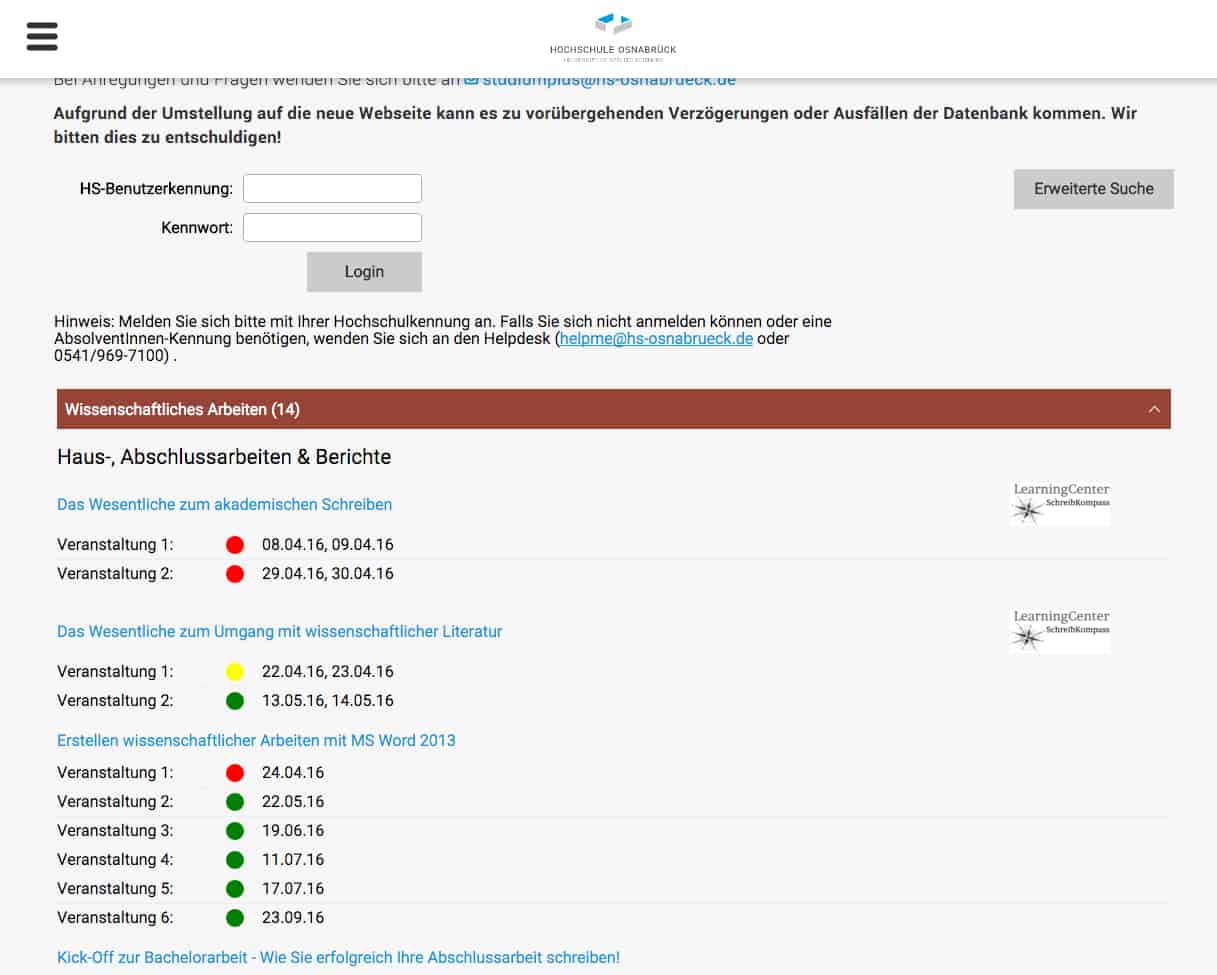The height and width of the screenshot is (975, 1217).
Task: Click LearningCenter SchreibKompass logo beside akademisches Schreiben
Action: coord(1060,504)
